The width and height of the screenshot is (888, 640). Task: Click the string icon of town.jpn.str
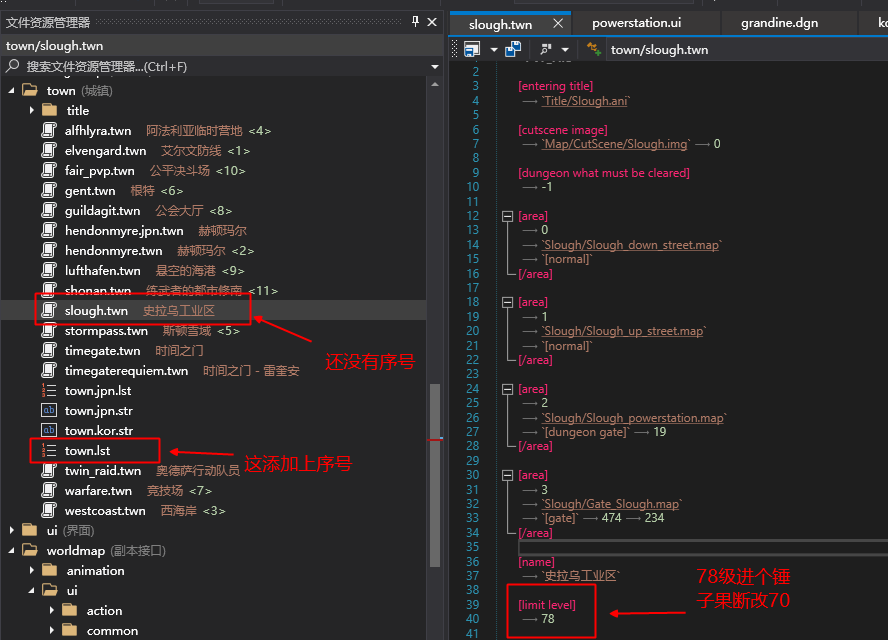[x=49, y=410]
